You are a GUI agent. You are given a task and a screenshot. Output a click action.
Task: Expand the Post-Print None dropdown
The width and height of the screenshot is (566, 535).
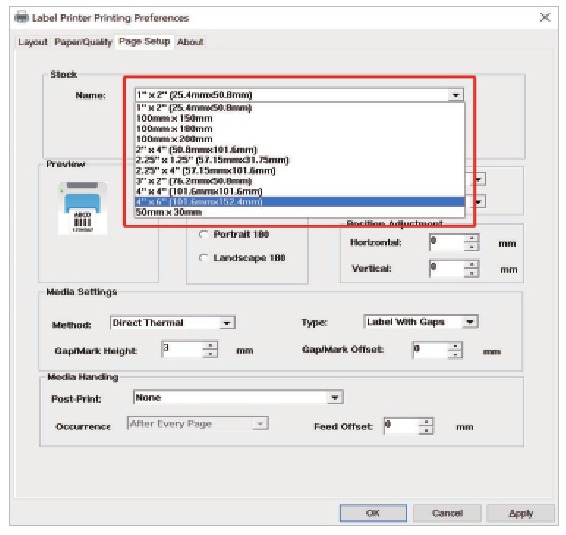click(x=335, y=397)
